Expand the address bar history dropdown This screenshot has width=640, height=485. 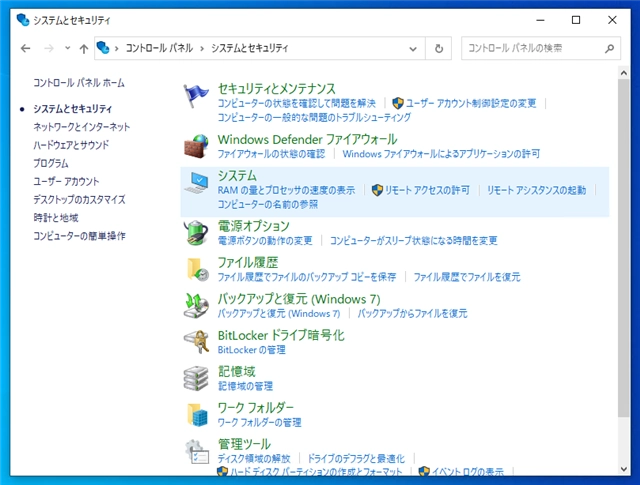coord(413,49)
